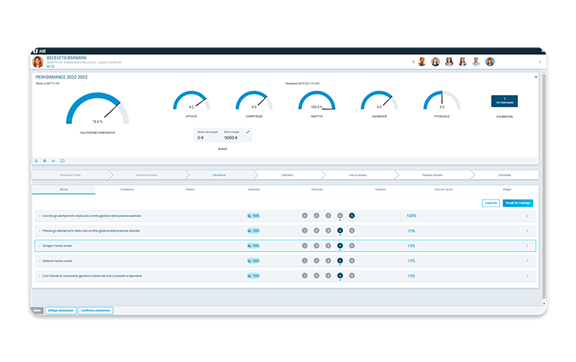The image size is (576, 362).
Task: Open the Leadership tab
Action: tap(253, 189)
